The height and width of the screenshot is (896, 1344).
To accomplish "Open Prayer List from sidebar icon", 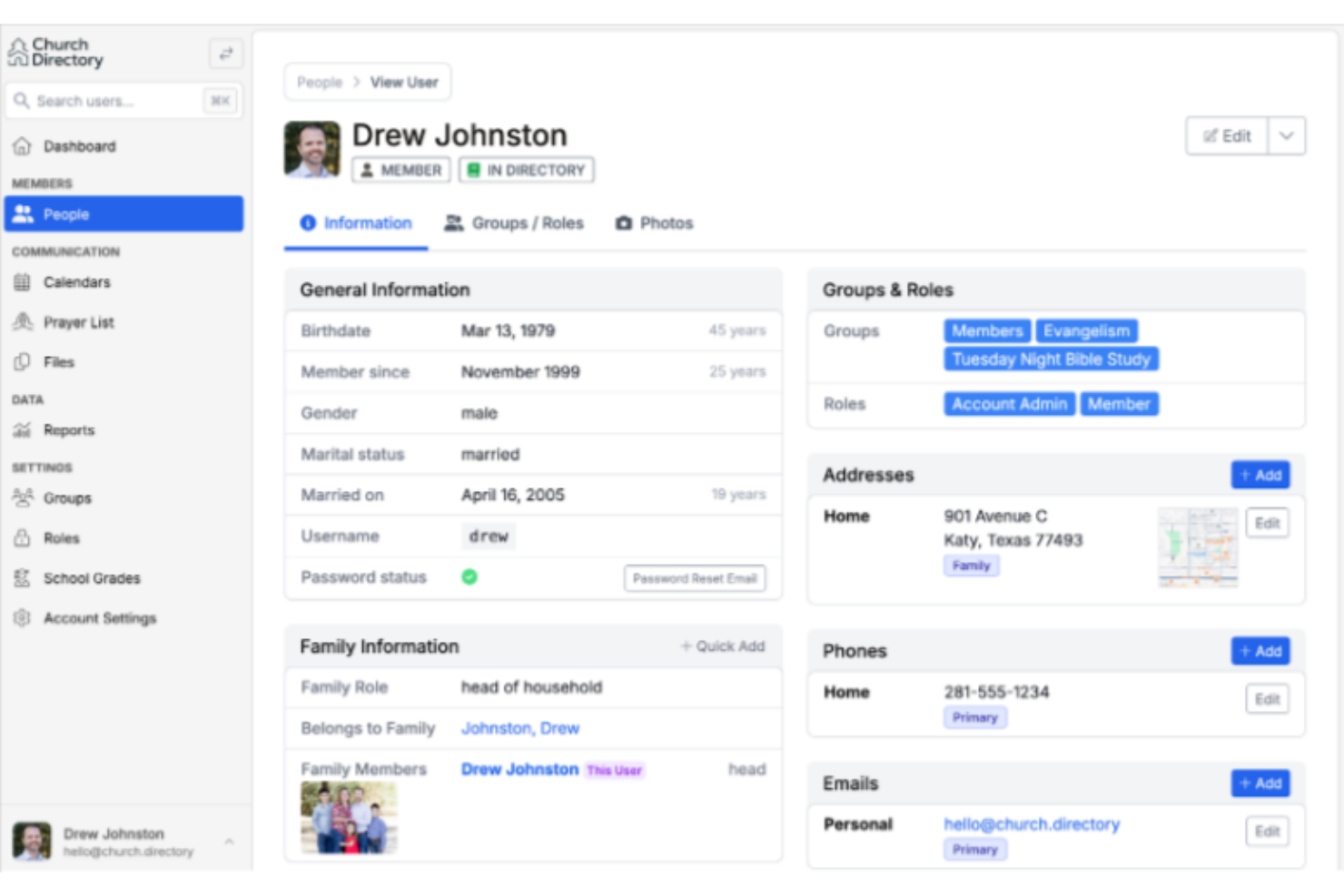I will tap(23, 322).
